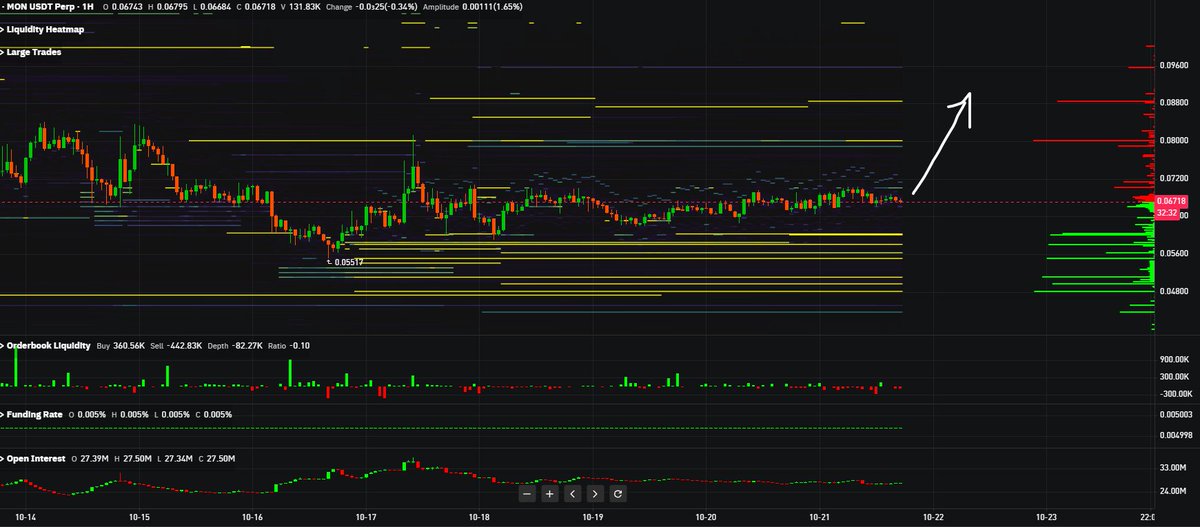Zoom out with the minus chart button
This screenshot has height=527, width=1200.
(x=527, y=493)
